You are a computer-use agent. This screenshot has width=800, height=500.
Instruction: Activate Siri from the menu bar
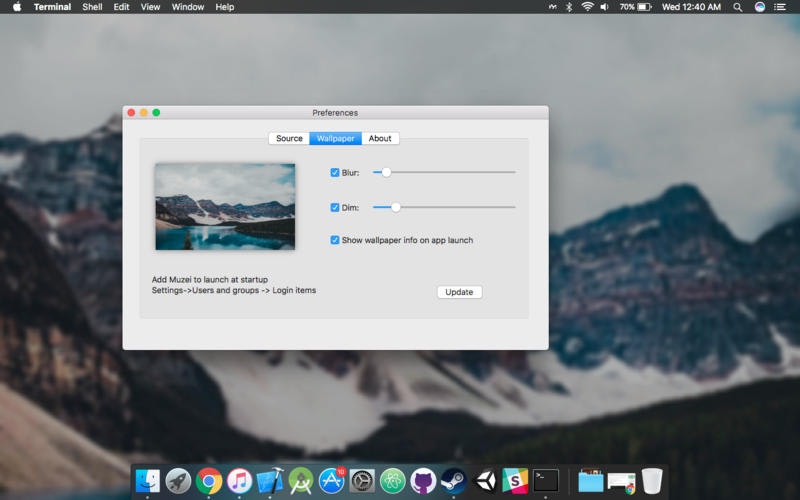tap(760, 7)
